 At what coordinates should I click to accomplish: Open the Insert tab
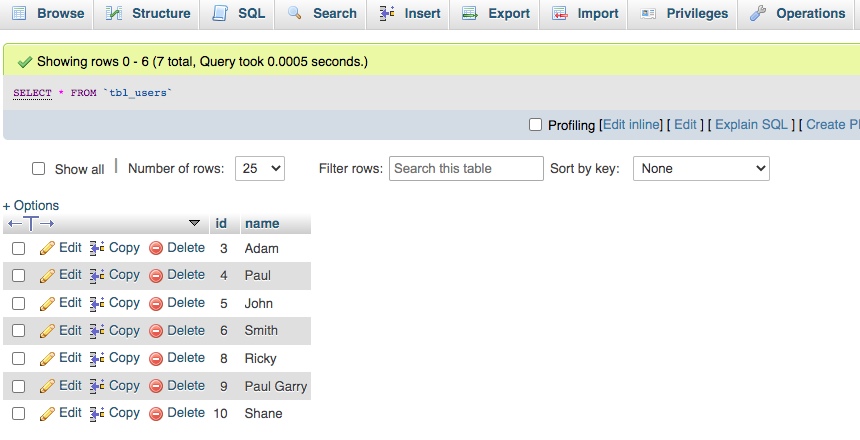[x=410, y=13]
